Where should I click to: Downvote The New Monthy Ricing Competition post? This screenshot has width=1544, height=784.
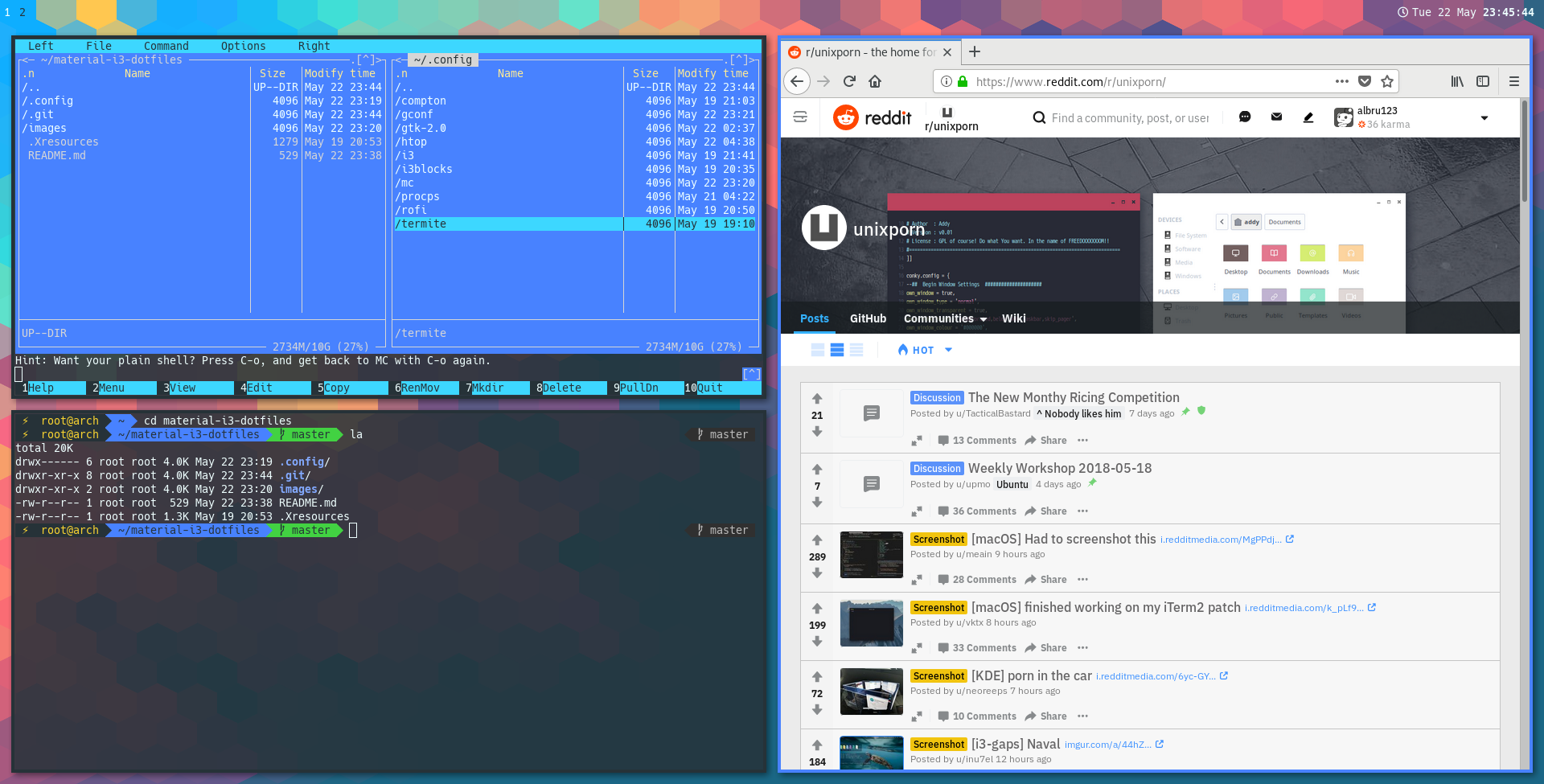pyautogui.click(x=817, y=432)
